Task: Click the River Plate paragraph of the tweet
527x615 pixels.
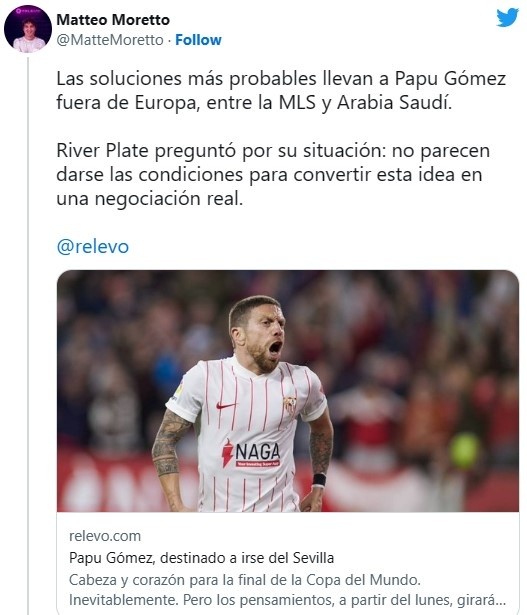Action: 273,175
